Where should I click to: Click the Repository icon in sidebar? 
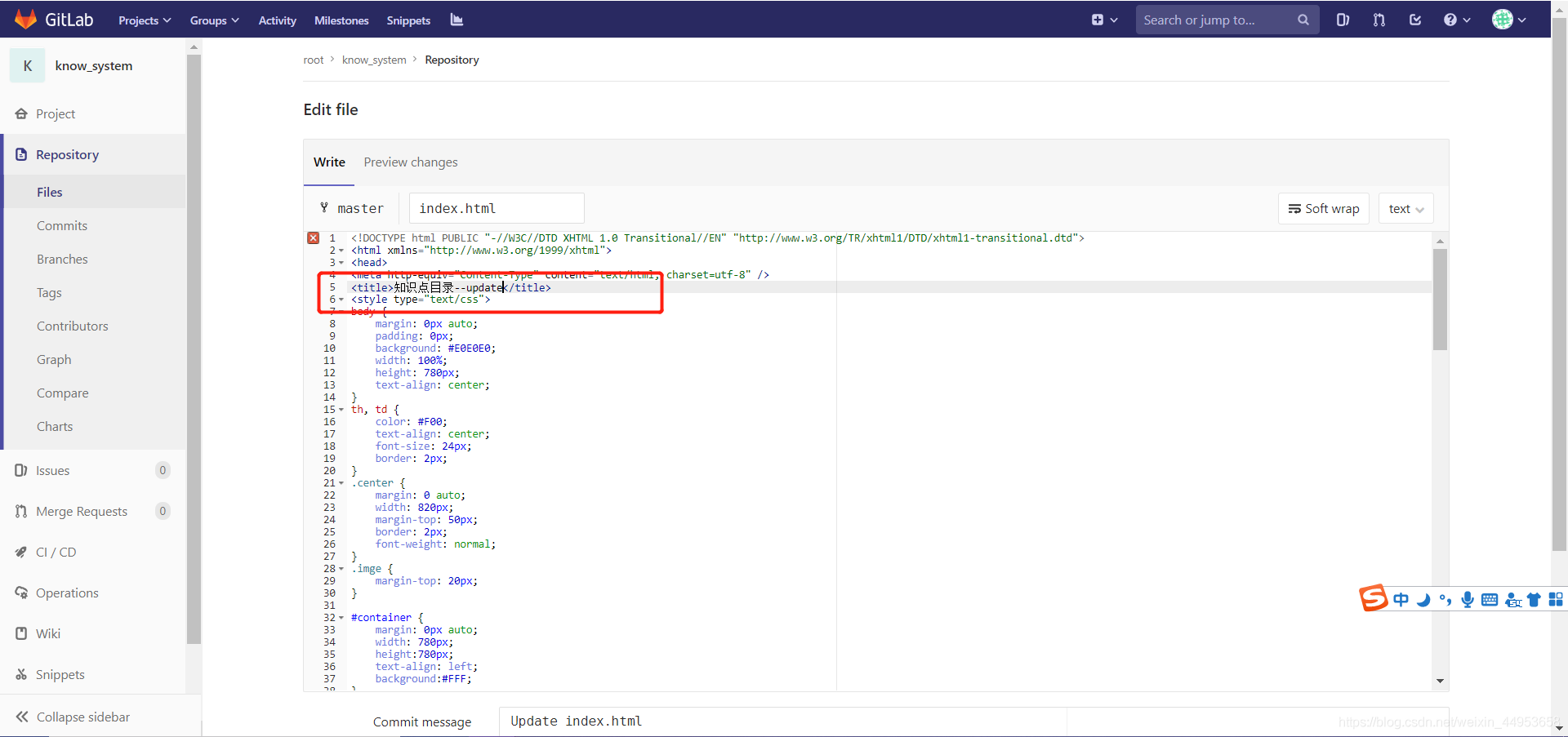[x=21, y=154]
